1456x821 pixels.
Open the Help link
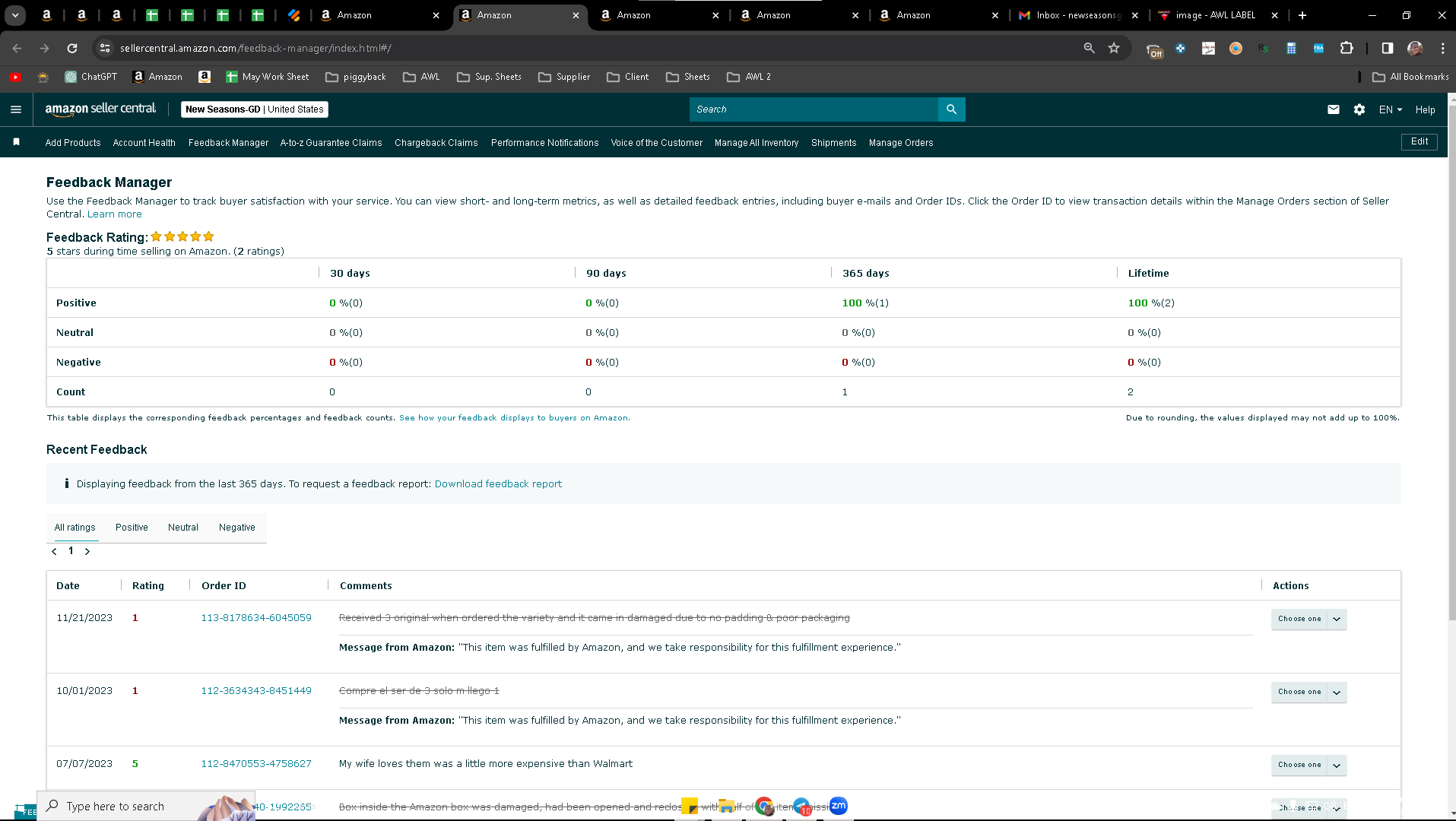1426,109
